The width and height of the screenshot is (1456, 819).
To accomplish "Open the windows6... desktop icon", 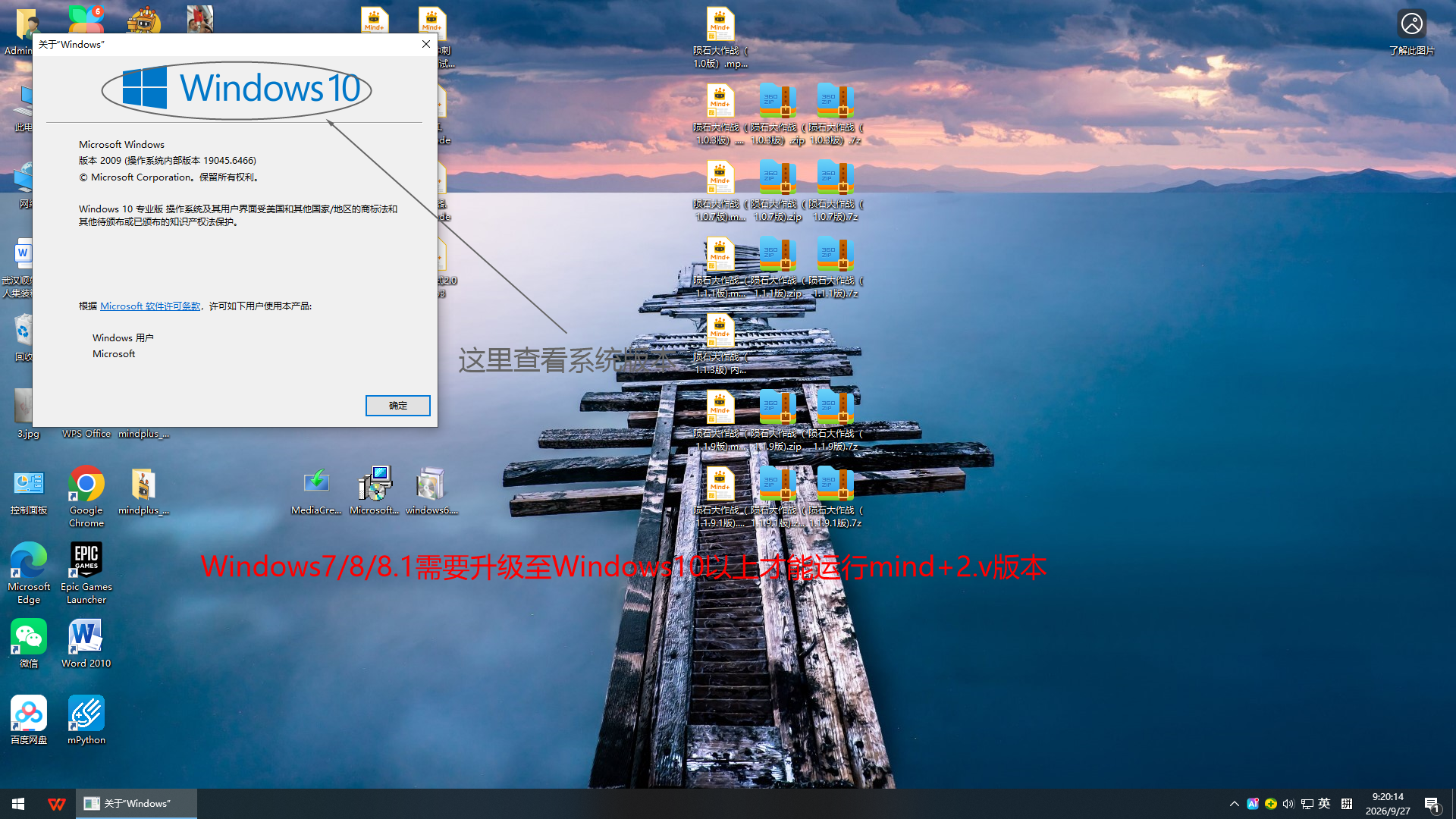I will coord(431,491).
